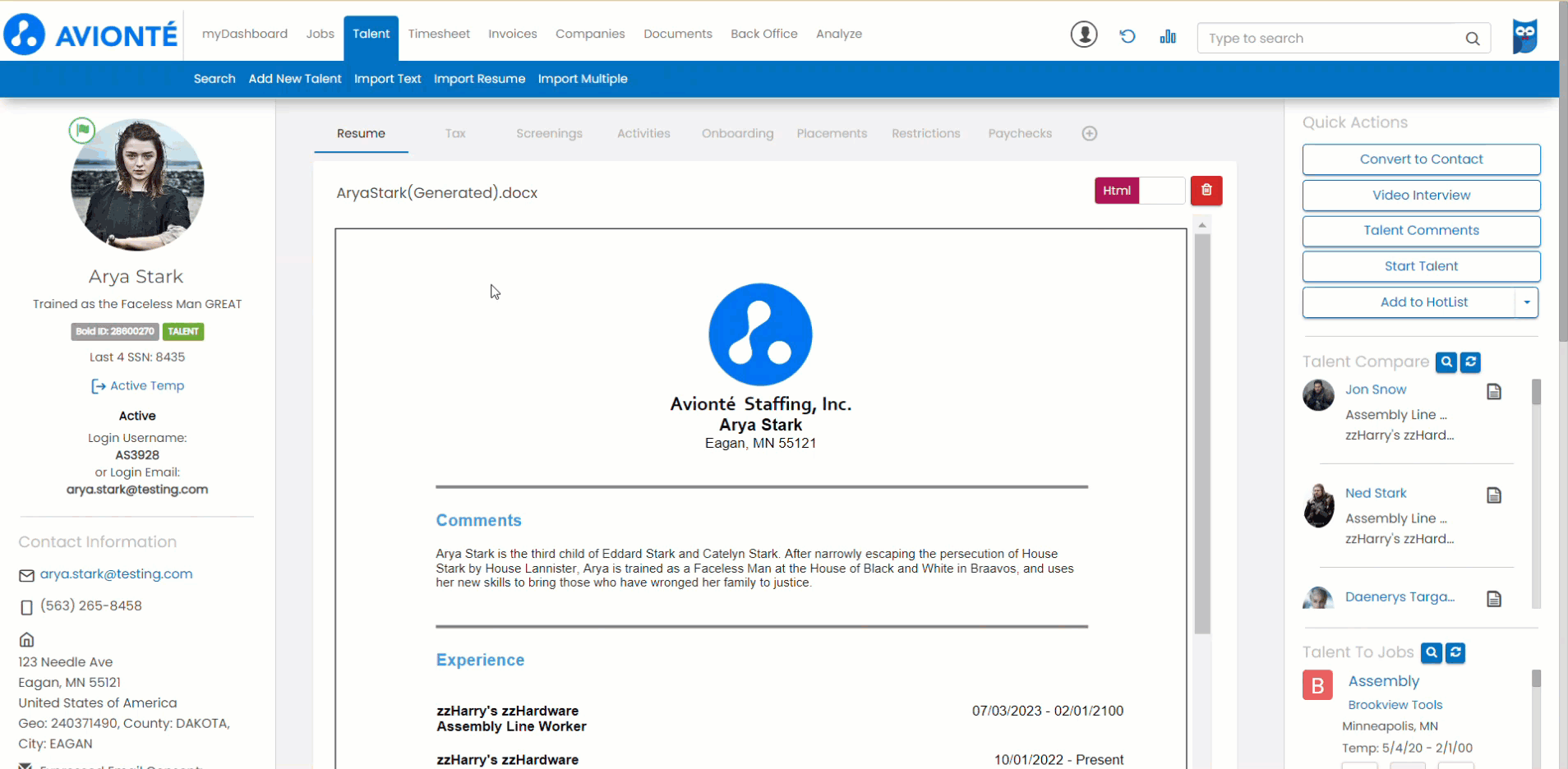The height and width of the screenshot is (769, 1568).
Task: Search in Talent To Jobs
Action: point(1432,652)
